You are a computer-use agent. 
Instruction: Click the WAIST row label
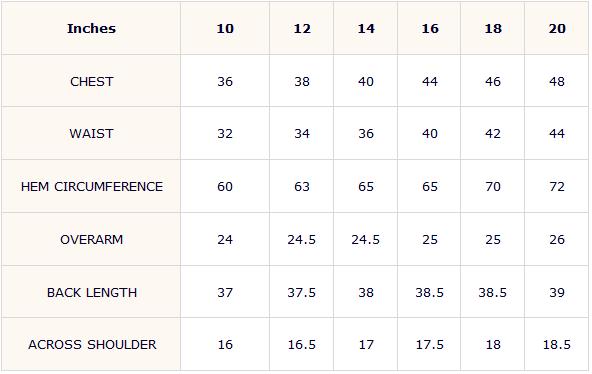pos(91,134)
